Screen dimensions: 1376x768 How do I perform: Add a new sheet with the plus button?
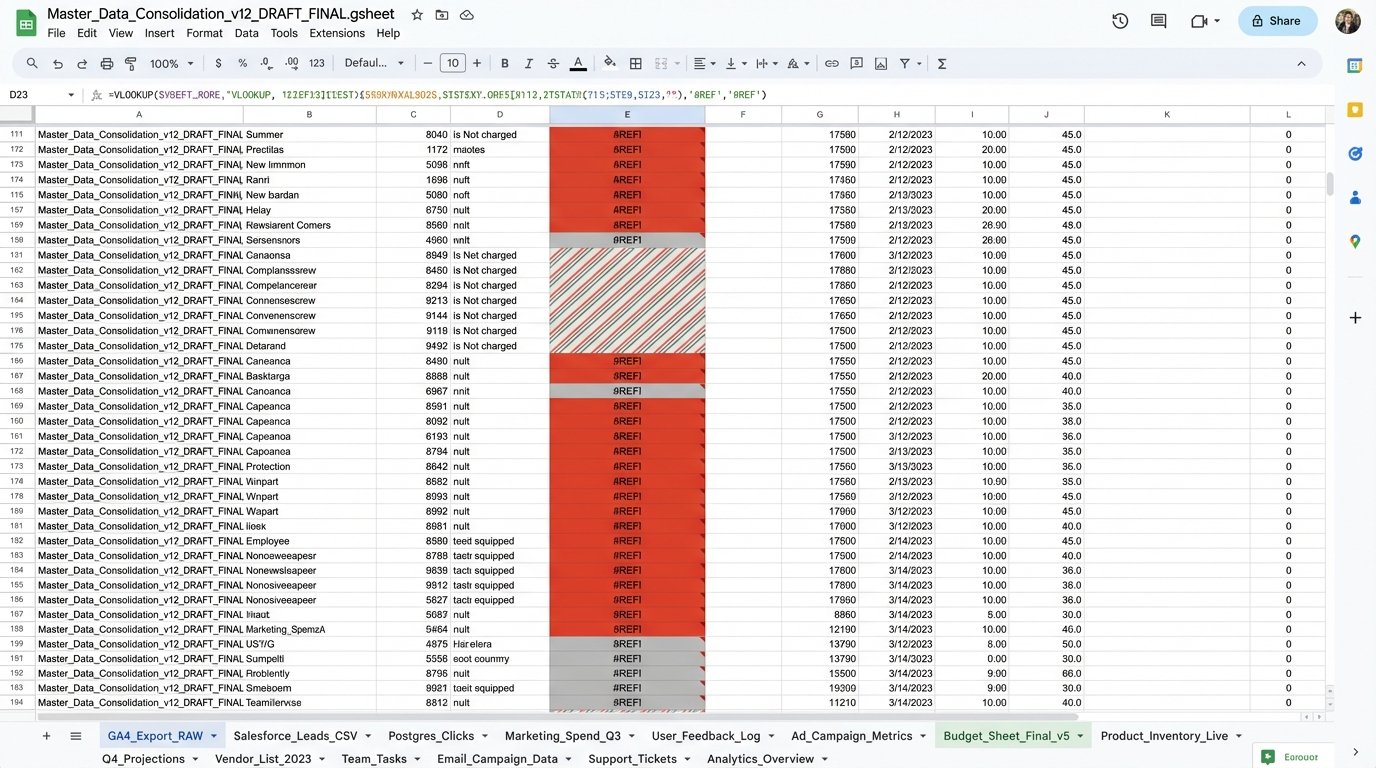[x=46, y=735]
